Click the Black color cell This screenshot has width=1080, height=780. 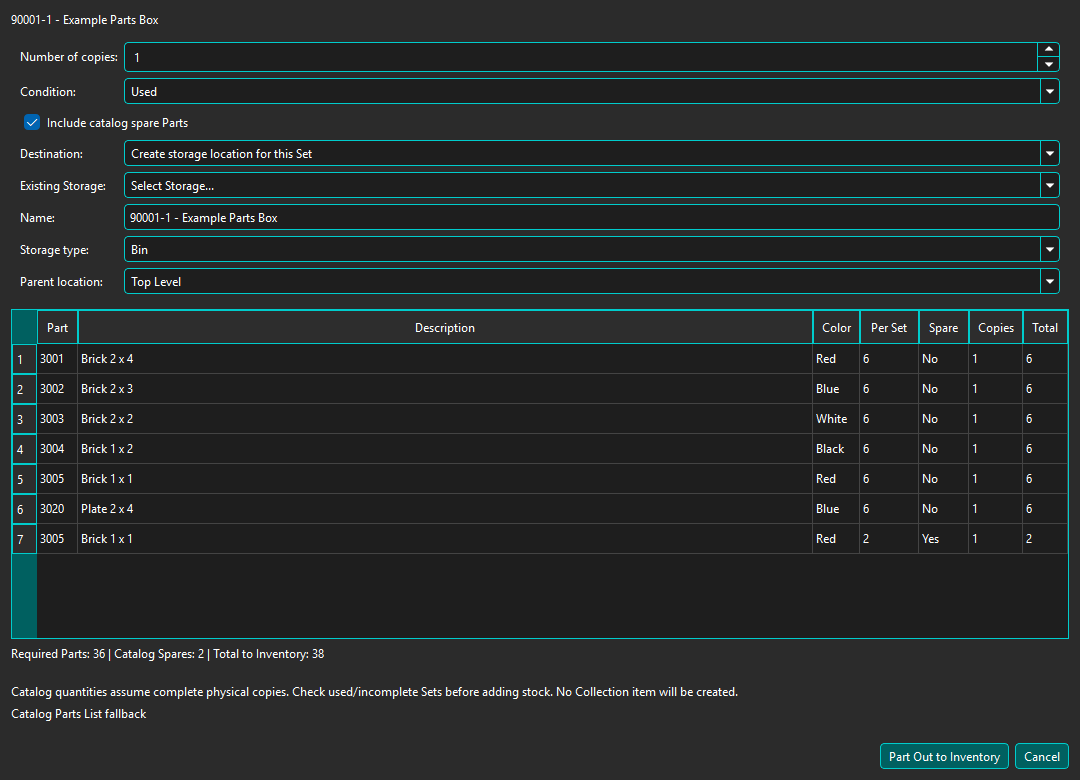836,449
